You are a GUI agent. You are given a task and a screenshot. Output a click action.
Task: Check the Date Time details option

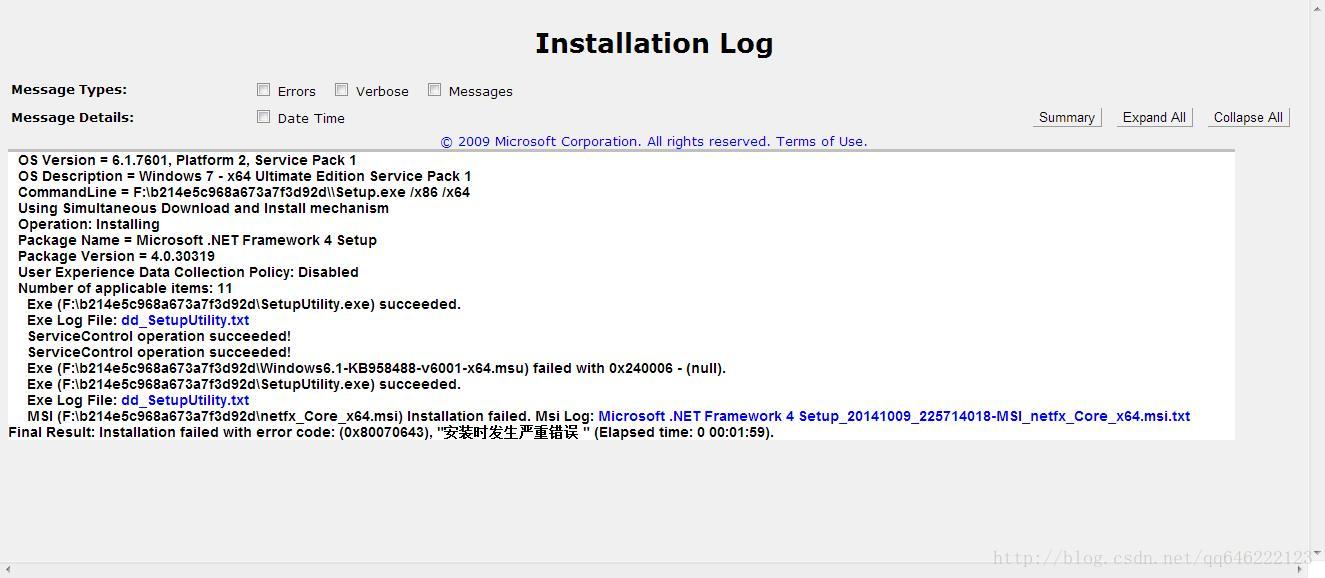264,117
